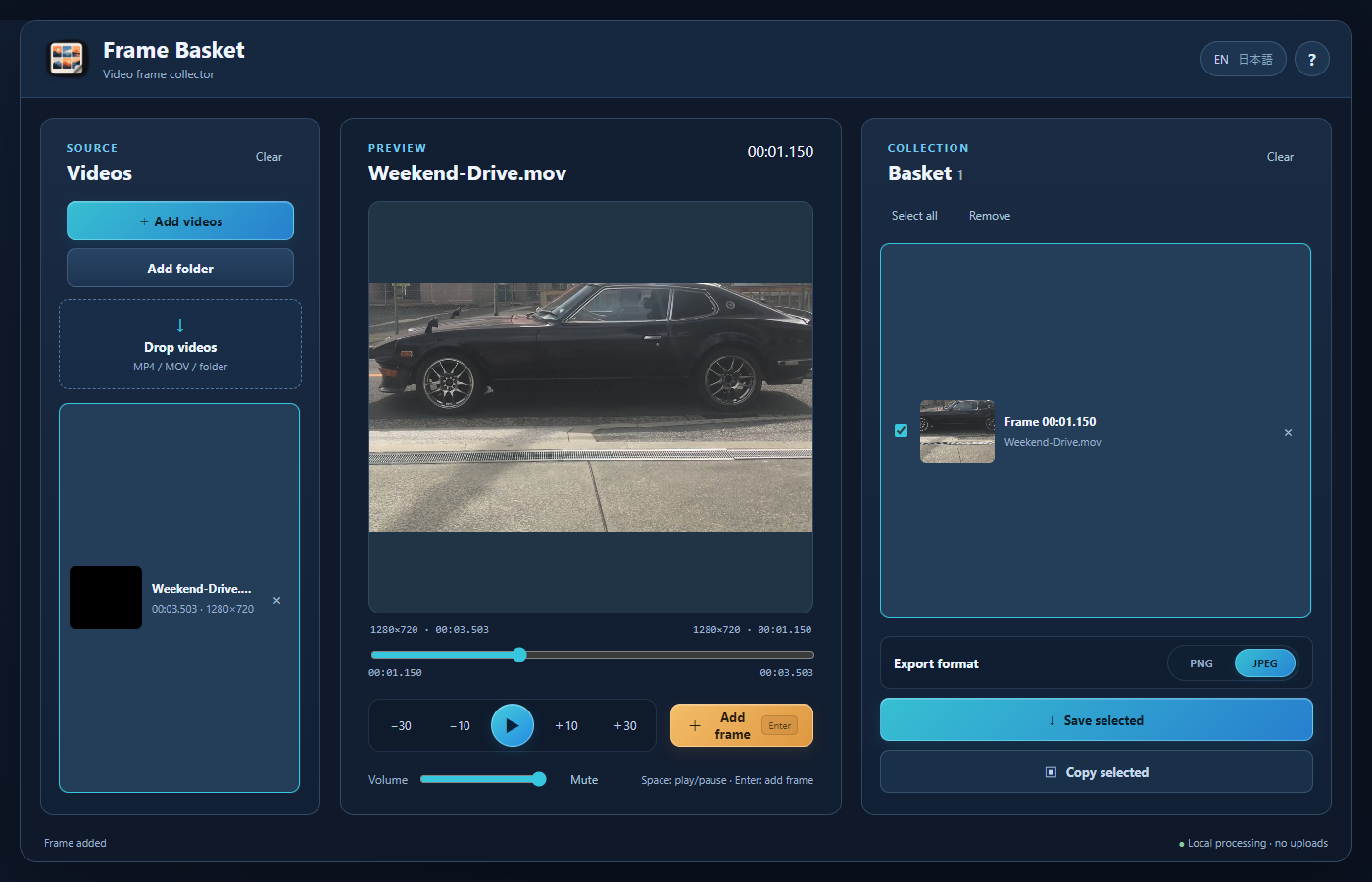The height and width of the screenshot is (882, 1372).
Task: Step forward 10 frames
Action: tap(566, 726)
